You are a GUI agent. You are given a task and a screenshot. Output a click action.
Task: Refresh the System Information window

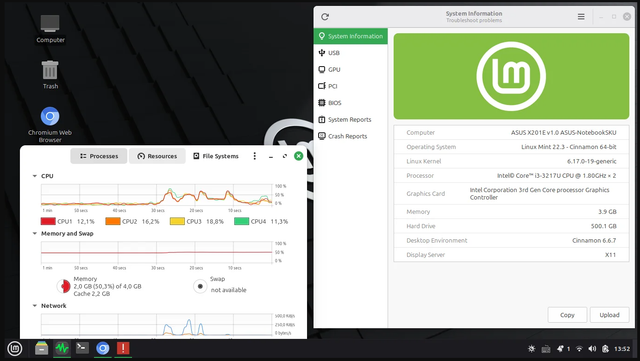click(x=325, y=17)
